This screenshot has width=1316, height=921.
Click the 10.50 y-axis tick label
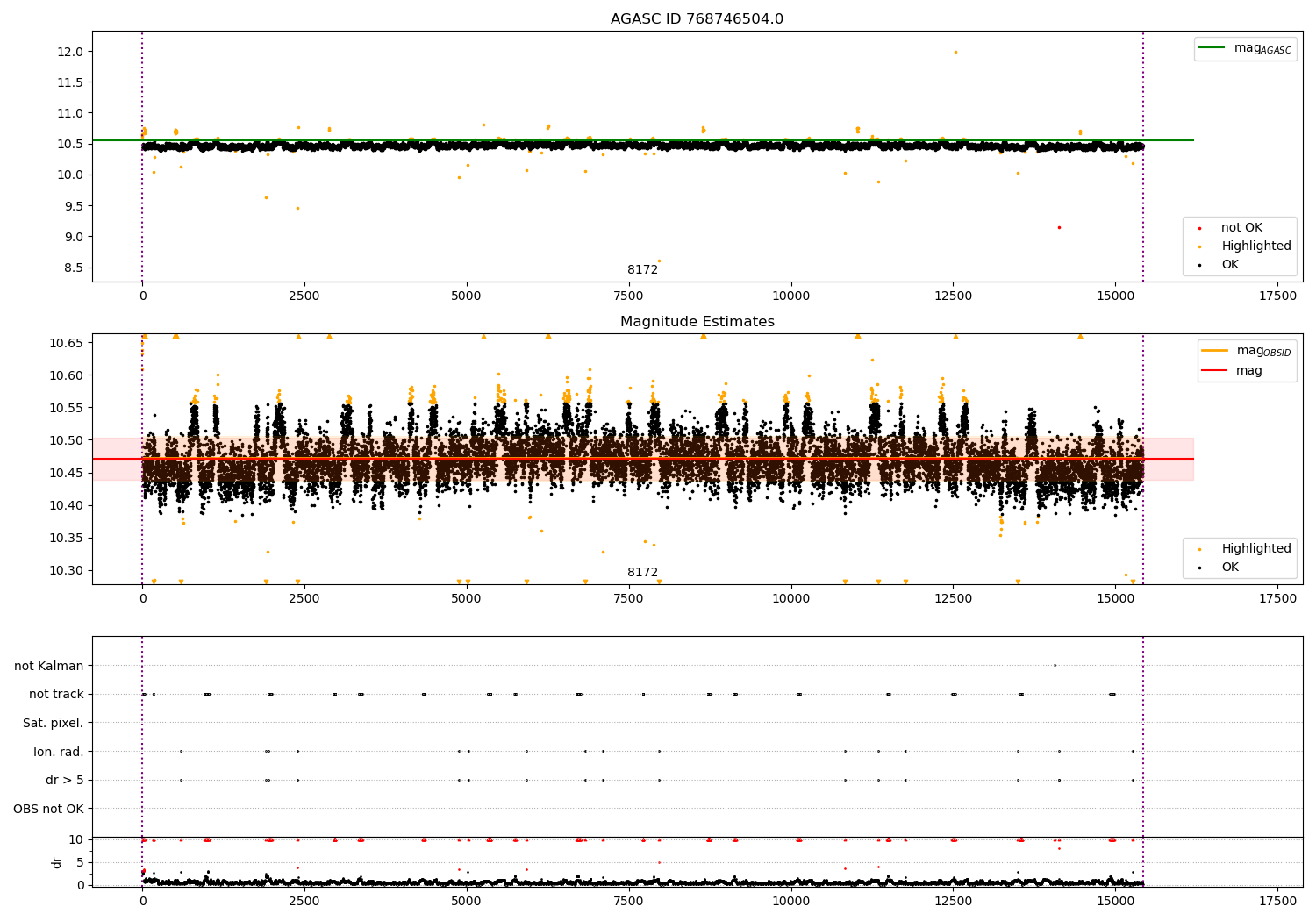pyautogui.click(x=67, y=440)
